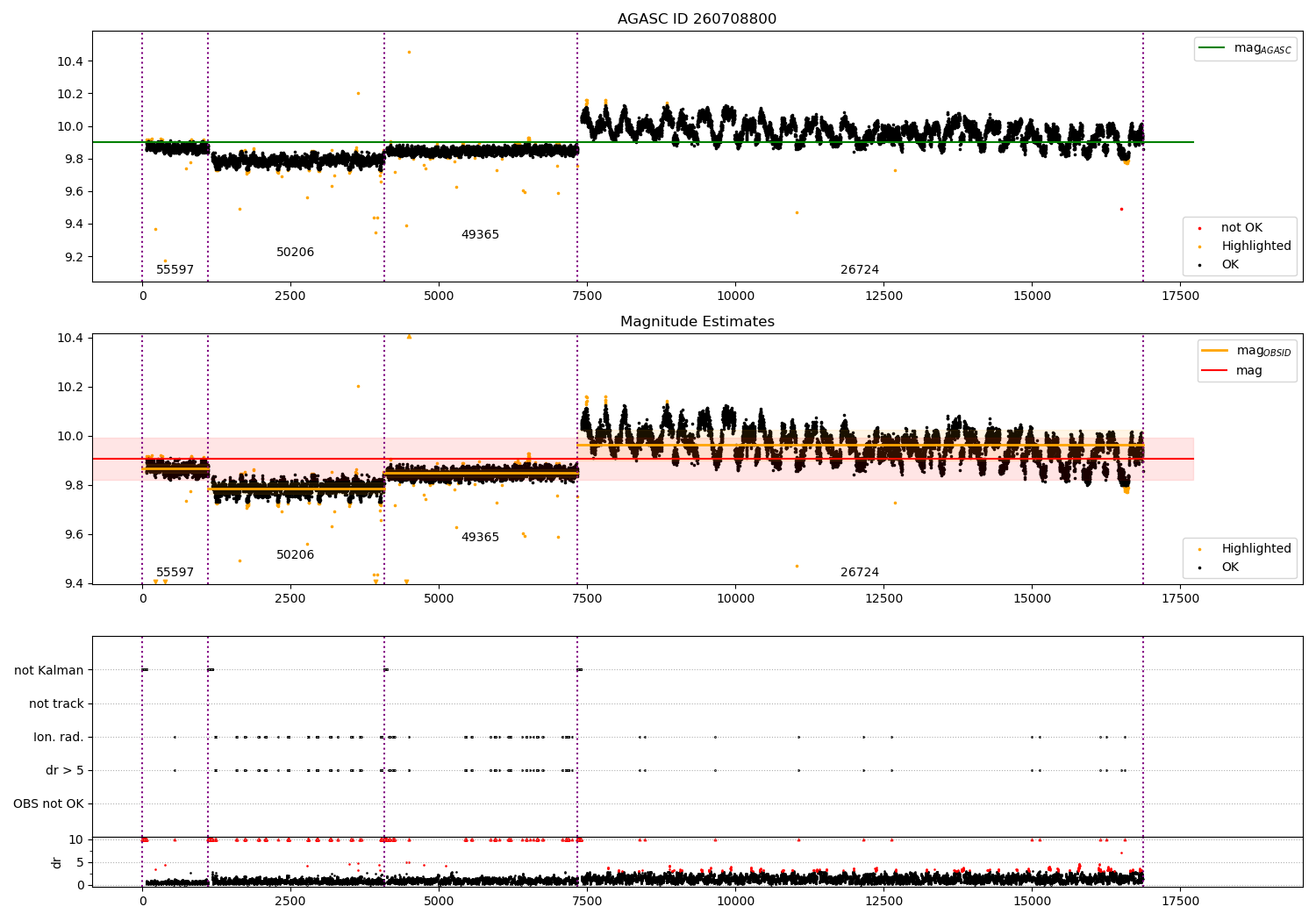Select the 'AGASC ID 260708800' plot title

[x=697, y=19]
